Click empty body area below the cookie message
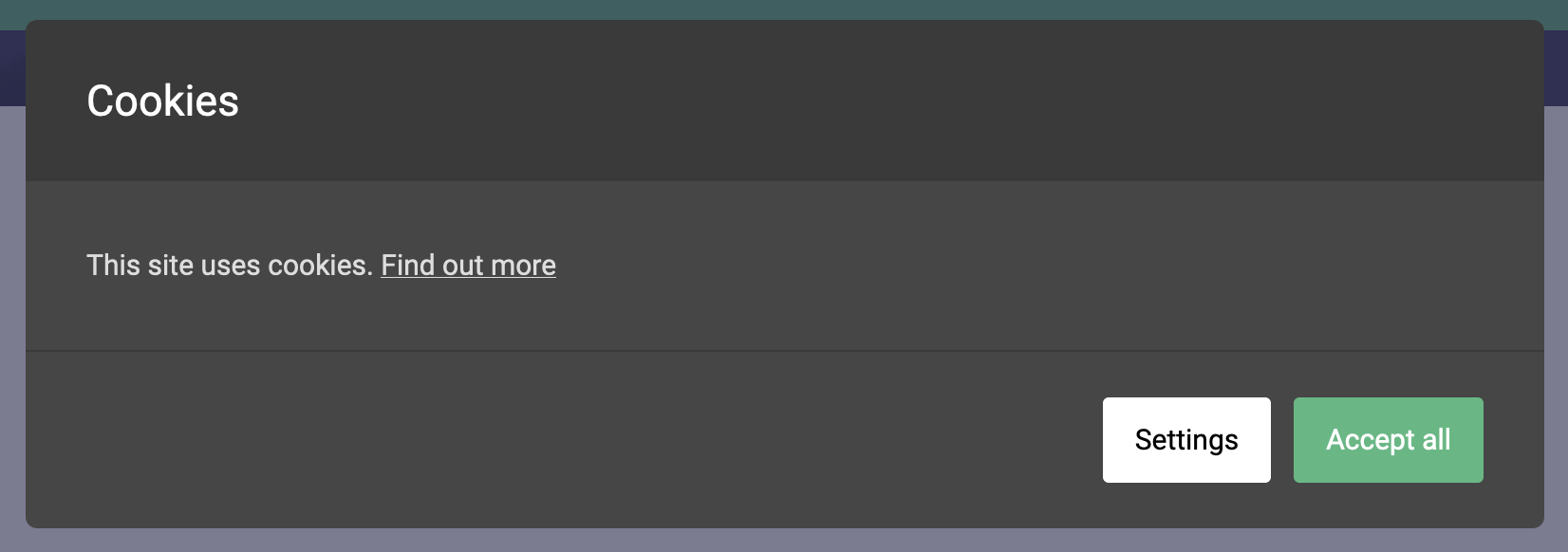This screenshot has height=552, width=1568. pyautogui.click(x=759, y=318)
